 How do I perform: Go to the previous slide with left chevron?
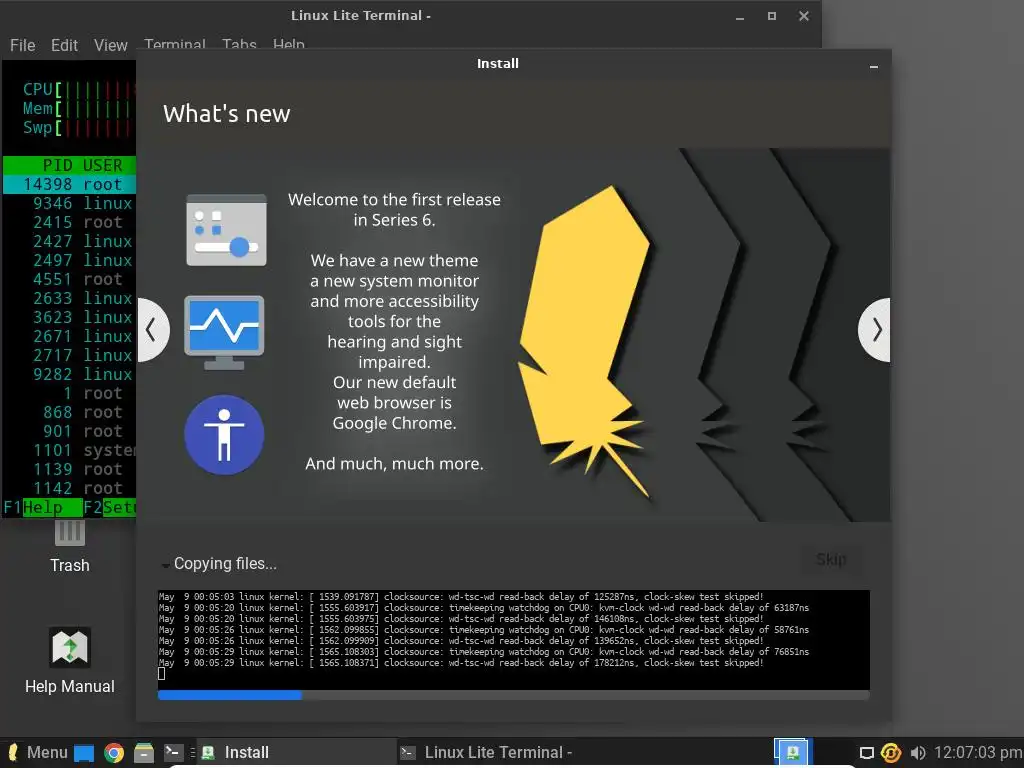tap(153, 330)
